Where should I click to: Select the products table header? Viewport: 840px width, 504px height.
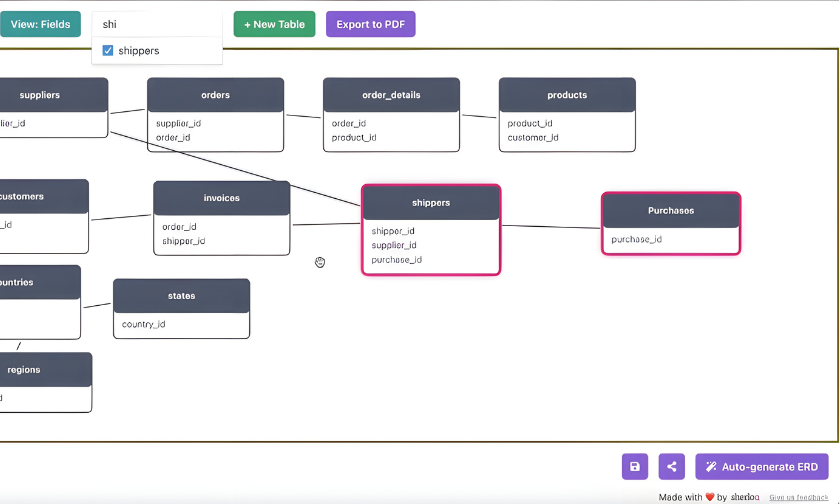[x=567, y=96]
